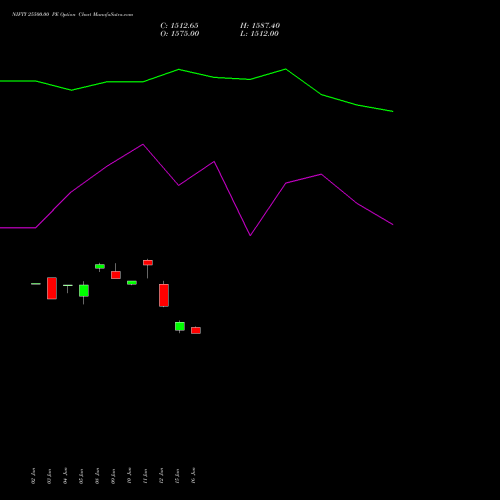Screen dimensions: 500x500
Task: Select the open value O: 1575.00
Action: (180, 33)
